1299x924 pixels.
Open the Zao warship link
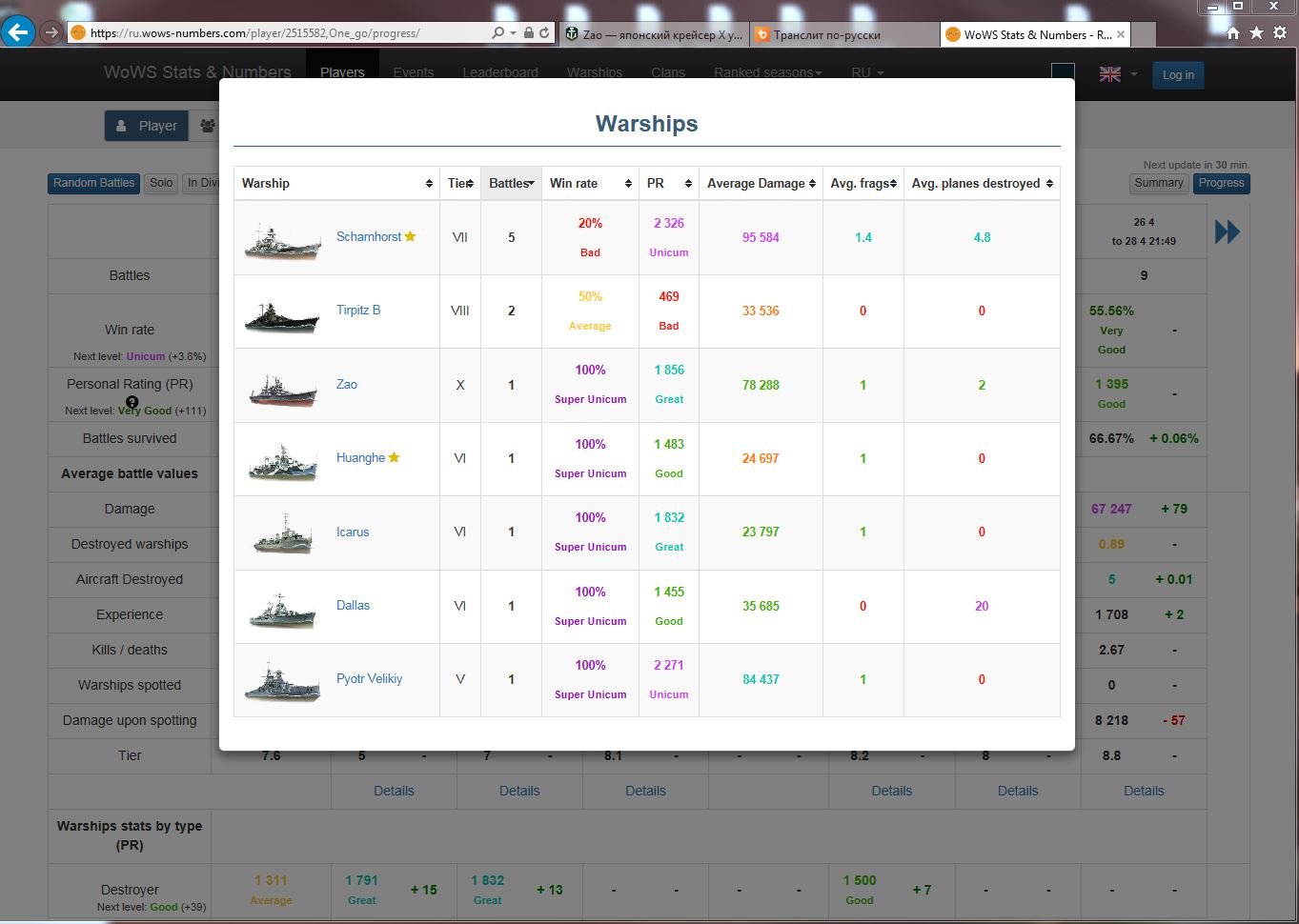tap(347, 385)
